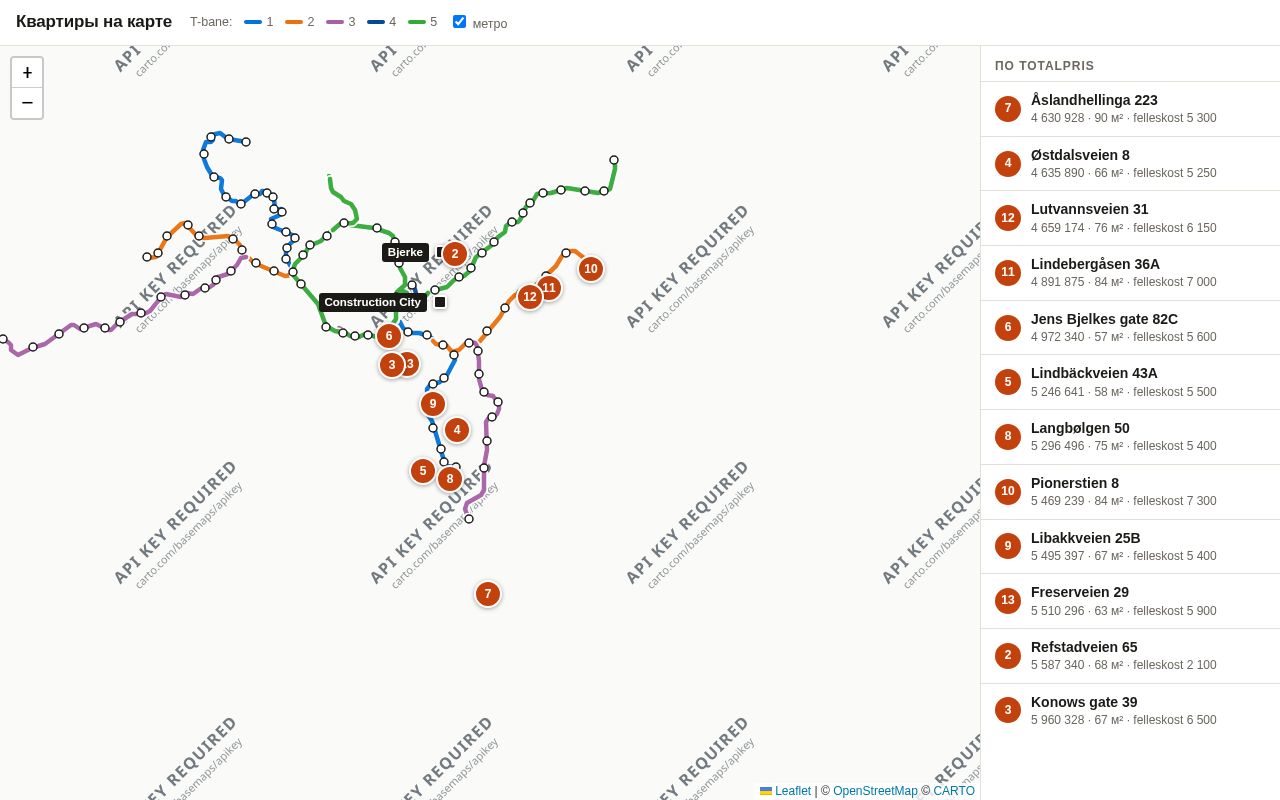Click the Bjerke map label
Viewport: 1280px width, 800px height.
pos(405,252)
